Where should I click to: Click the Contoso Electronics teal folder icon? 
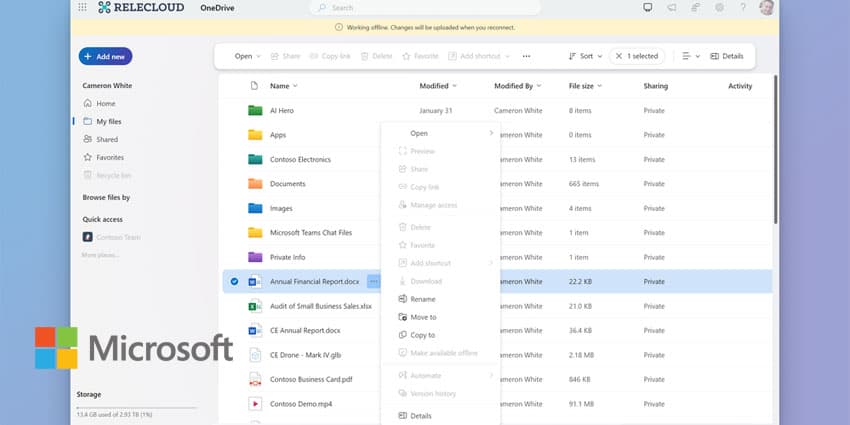pos(255,159)
